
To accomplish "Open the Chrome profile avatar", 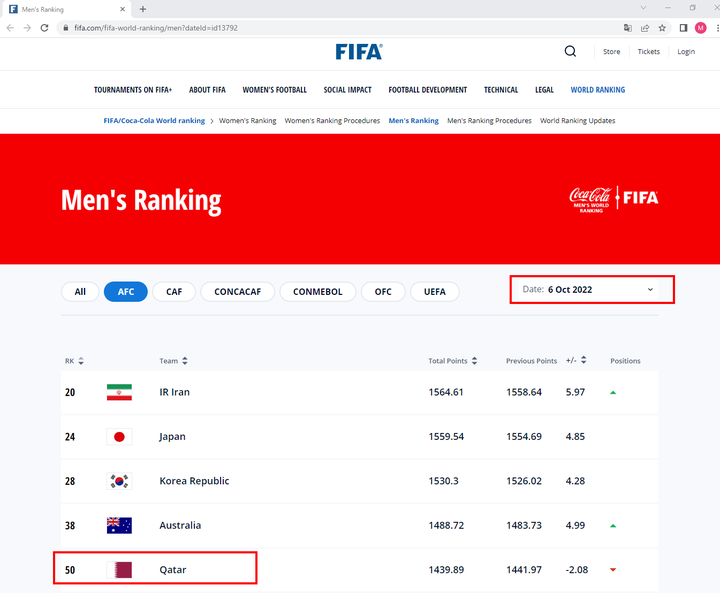I will click(x=700, y=28).
